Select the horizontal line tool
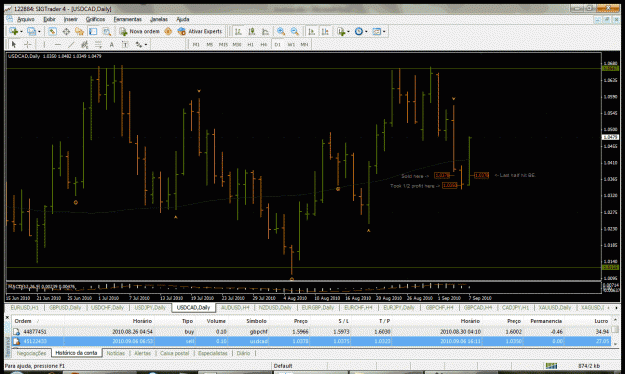Image resolution: width=625 pixels, height=374 pixels. click(x=58, y=44)
